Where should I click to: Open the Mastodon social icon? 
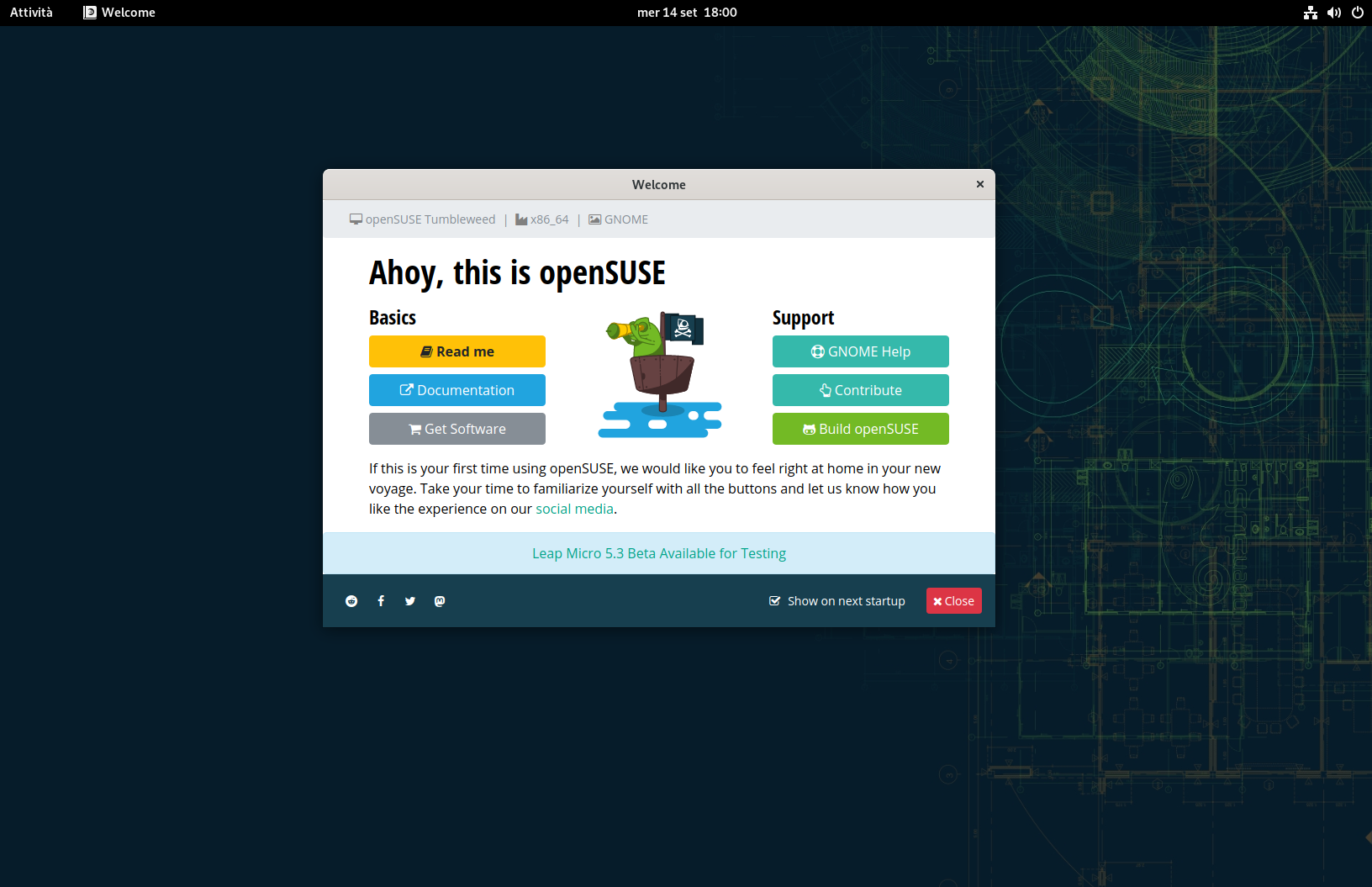(440, 601)
